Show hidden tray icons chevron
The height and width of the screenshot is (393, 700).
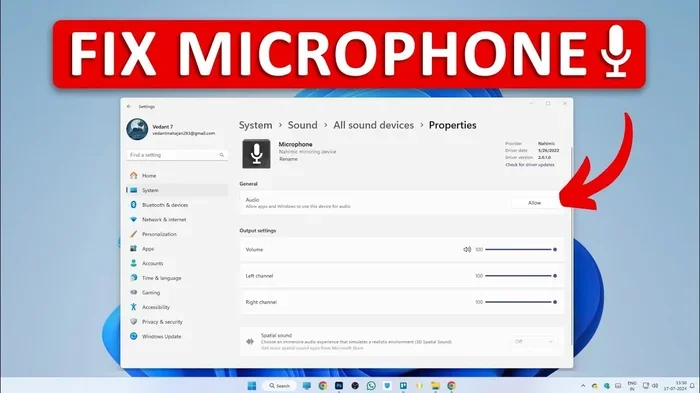click(583, 385)
